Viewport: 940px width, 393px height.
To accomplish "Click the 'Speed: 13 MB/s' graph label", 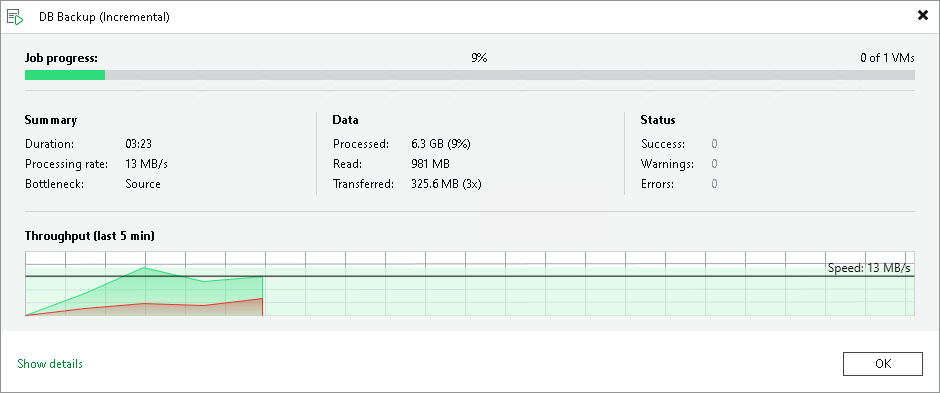I will tap(869, 268).
